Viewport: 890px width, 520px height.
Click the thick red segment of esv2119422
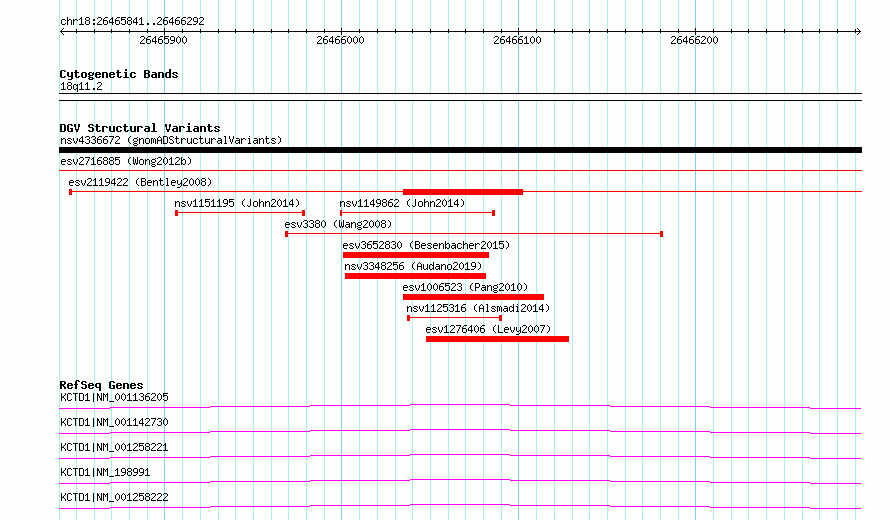(x=463, y=192)
